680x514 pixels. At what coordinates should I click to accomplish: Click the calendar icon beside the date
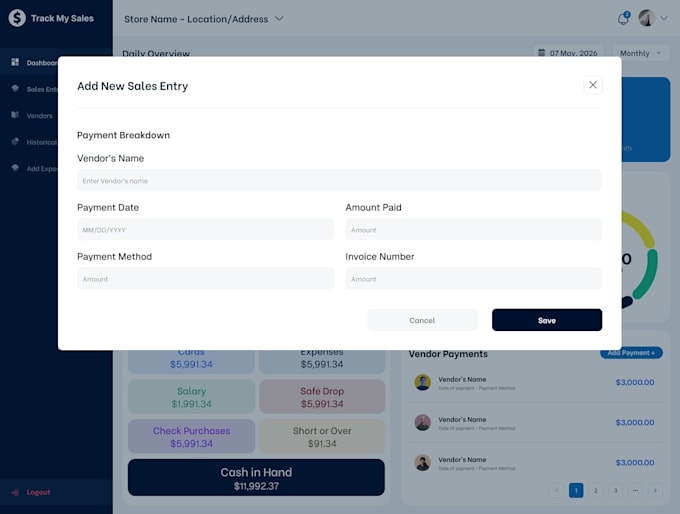coord(541,52)
